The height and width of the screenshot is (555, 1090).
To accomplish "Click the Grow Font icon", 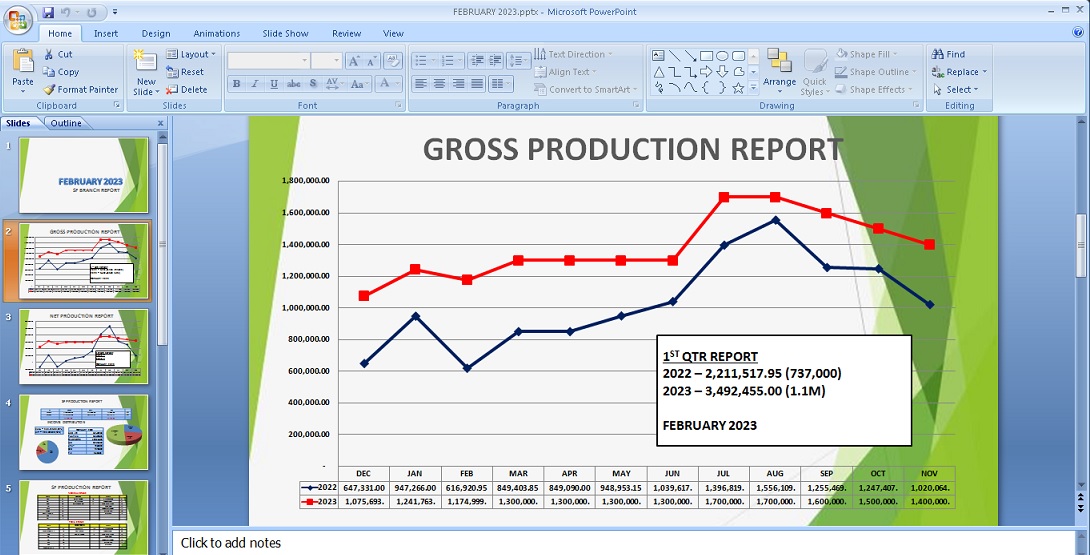I will tap(354, 61).
